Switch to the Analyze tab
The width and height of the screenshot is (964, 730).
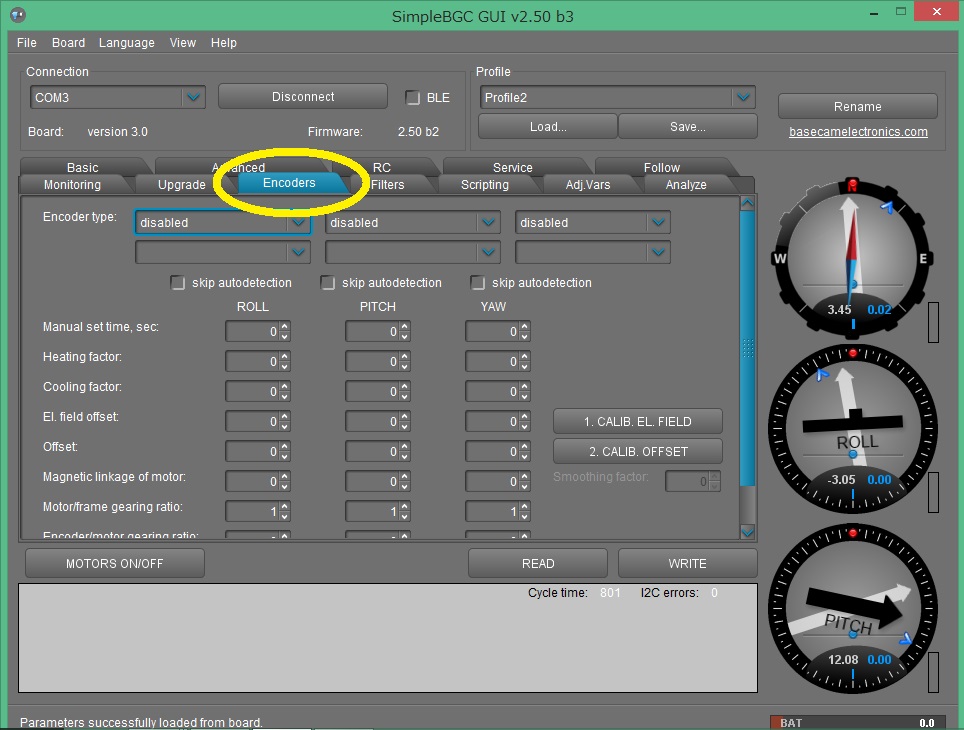pyautogui.click(x=686, y=184)
